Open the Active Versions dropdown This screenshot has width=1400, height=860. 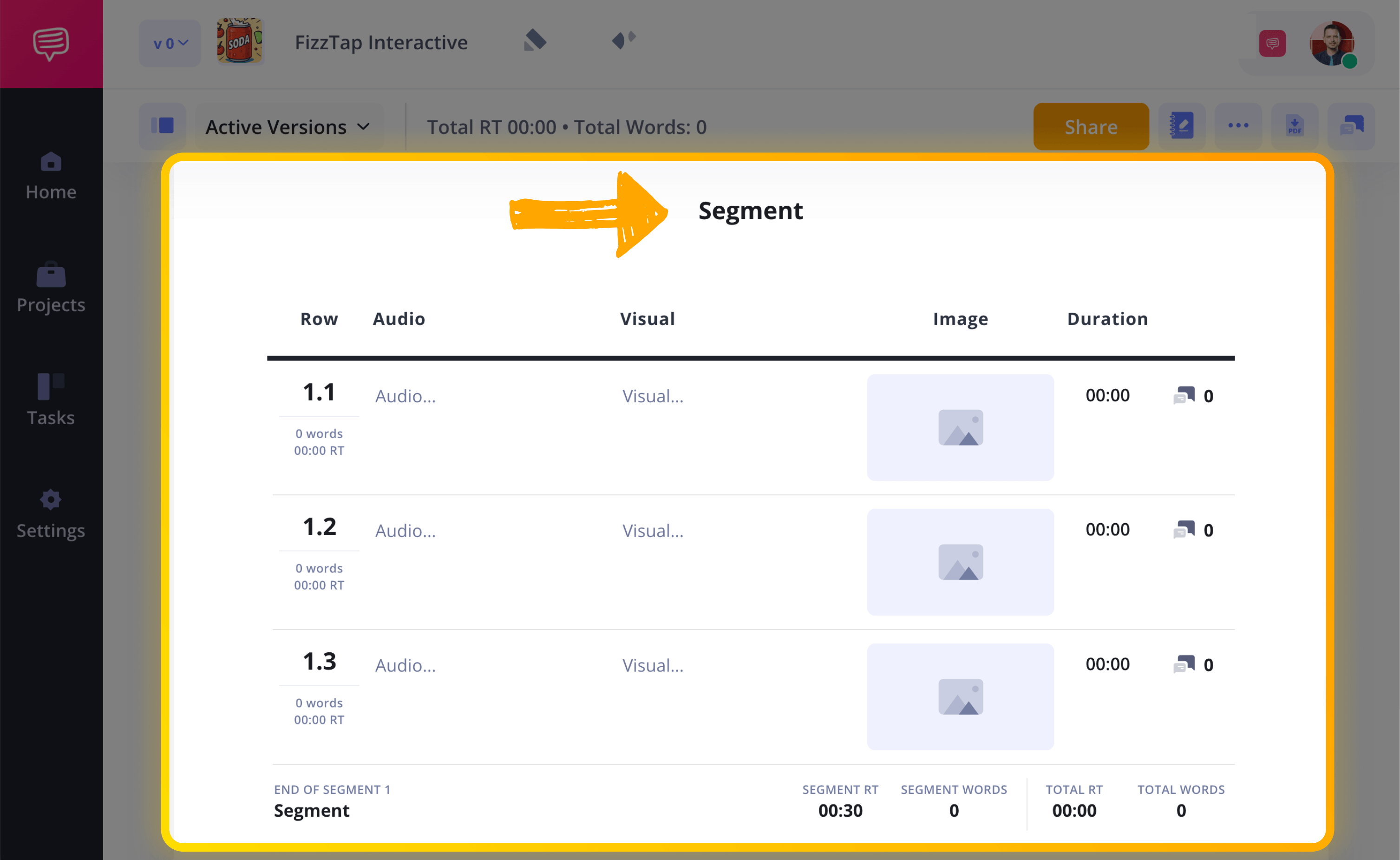289,127
